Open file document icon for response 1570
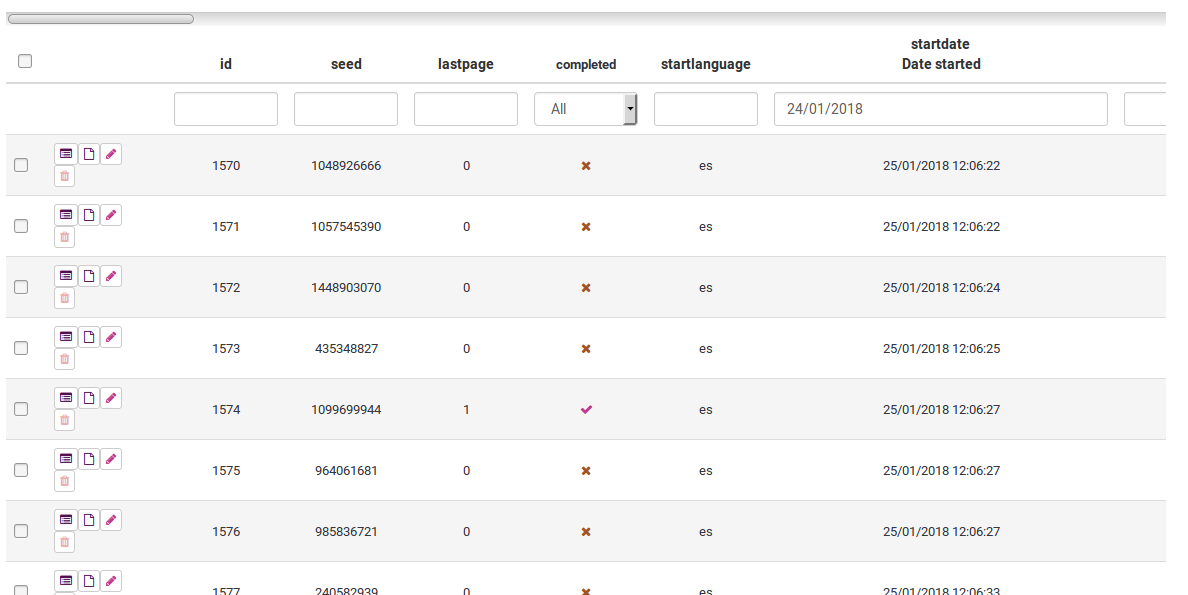Screen dimensions: 1188x595 click(88, 154)
